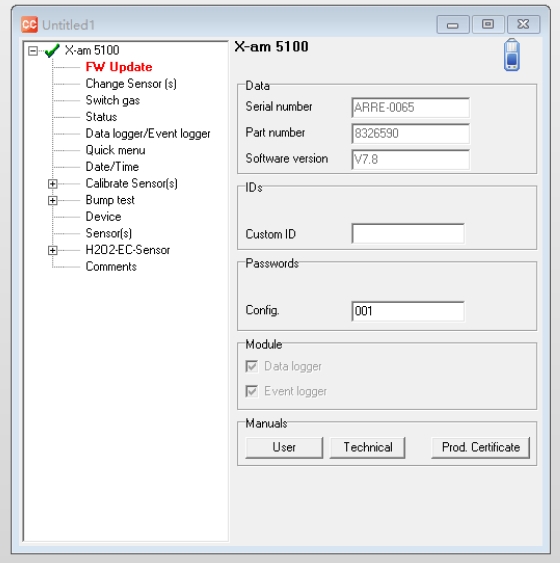Select Date/Time in the tree
560x563 pixels.
[112, 167]
